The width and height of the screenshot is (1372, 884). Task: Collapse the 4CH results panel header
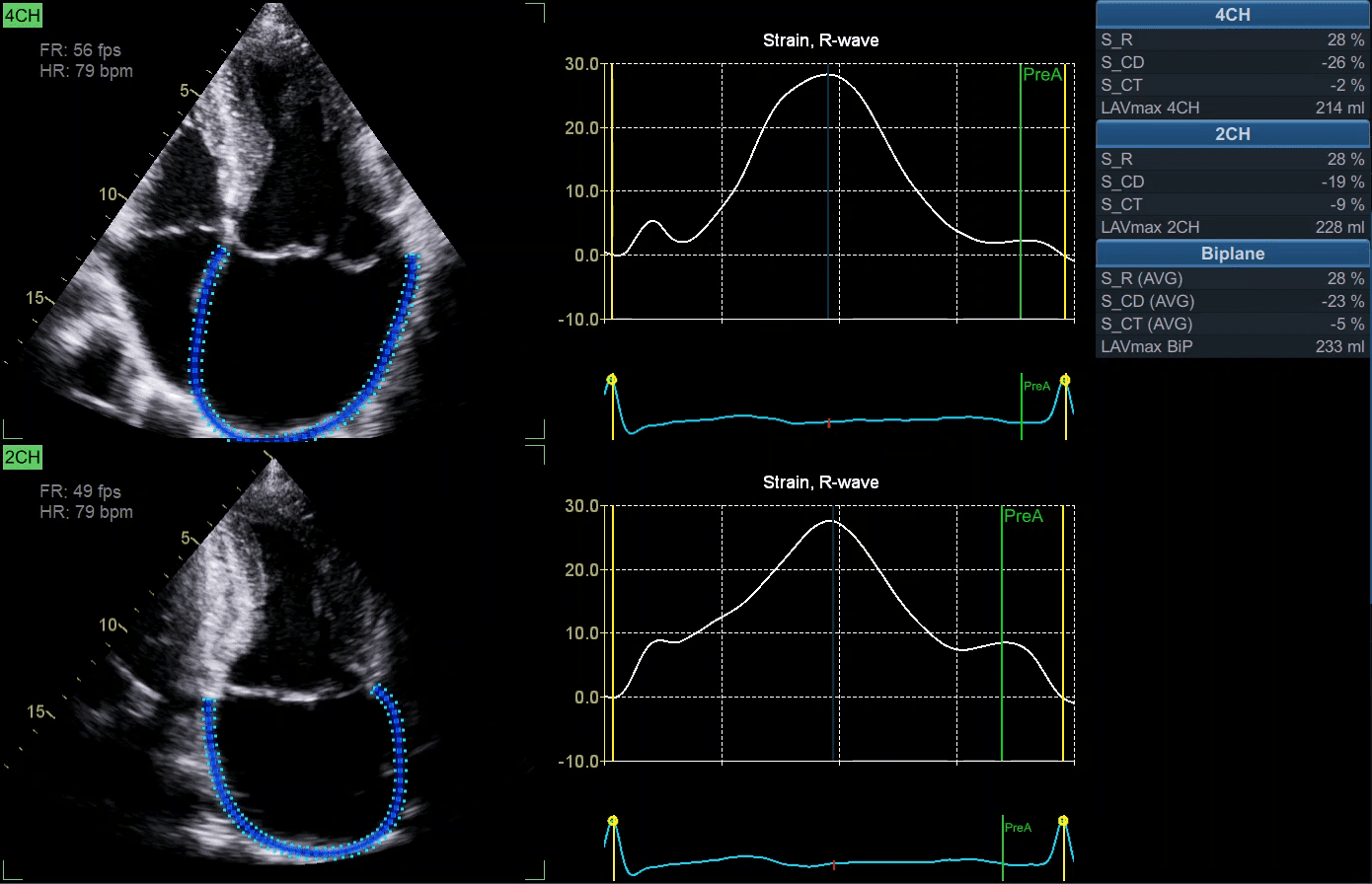[1232, 15]
